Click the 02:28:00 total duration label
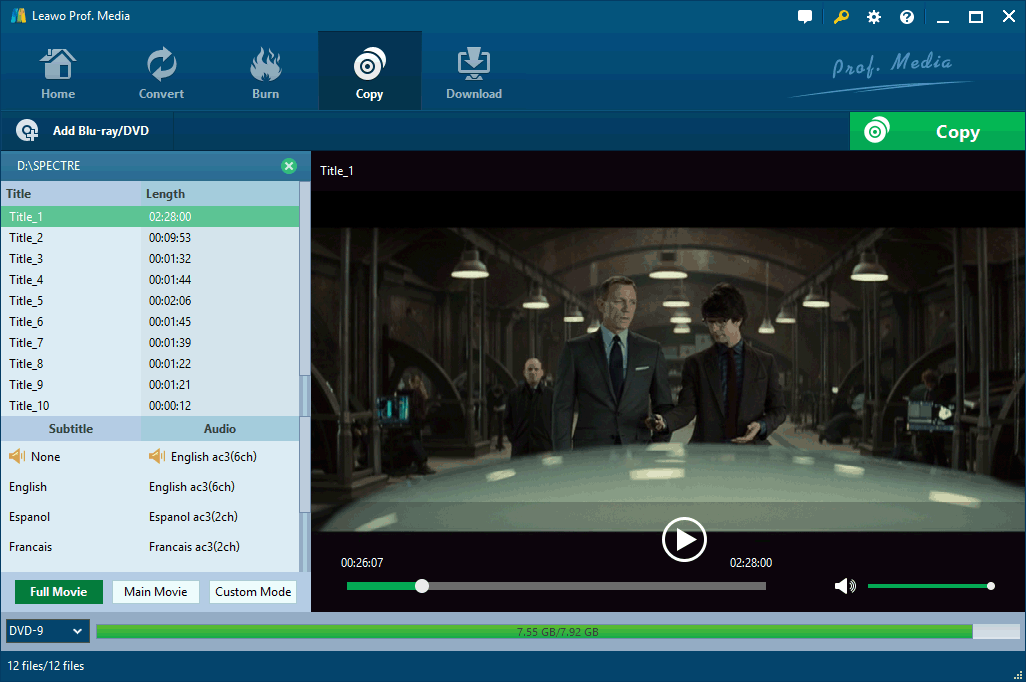1026x682 pixels. pyautogui.click(x=751, y=563)
